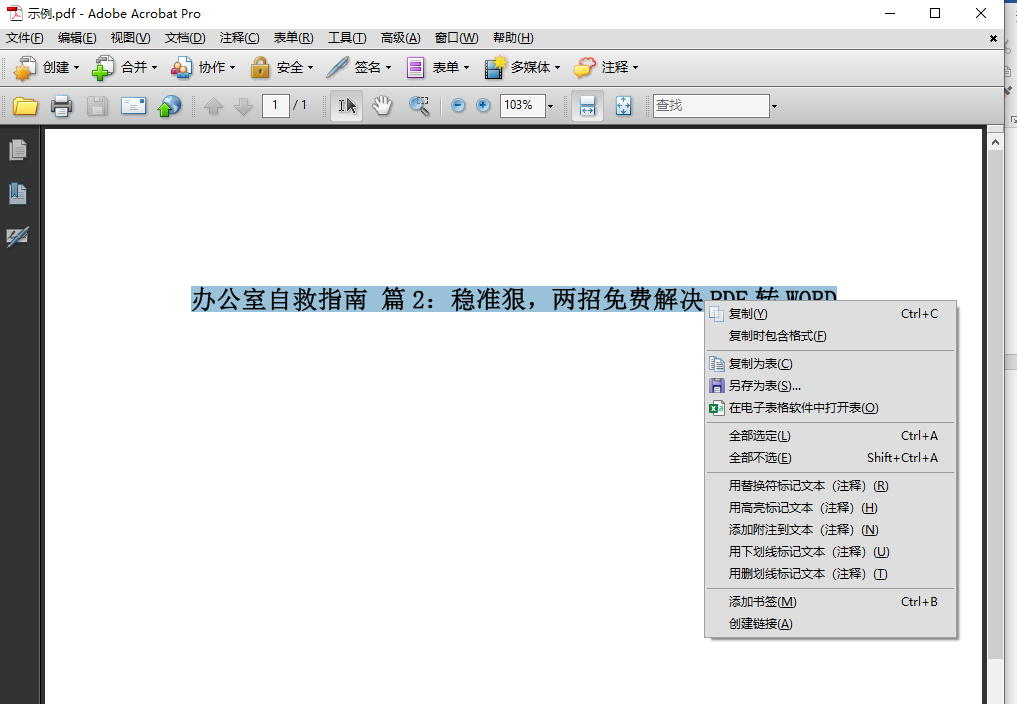This screenshot has width=1017, height=704.
Task: Click the Save floppy disk icon
Action: point(97,106)
